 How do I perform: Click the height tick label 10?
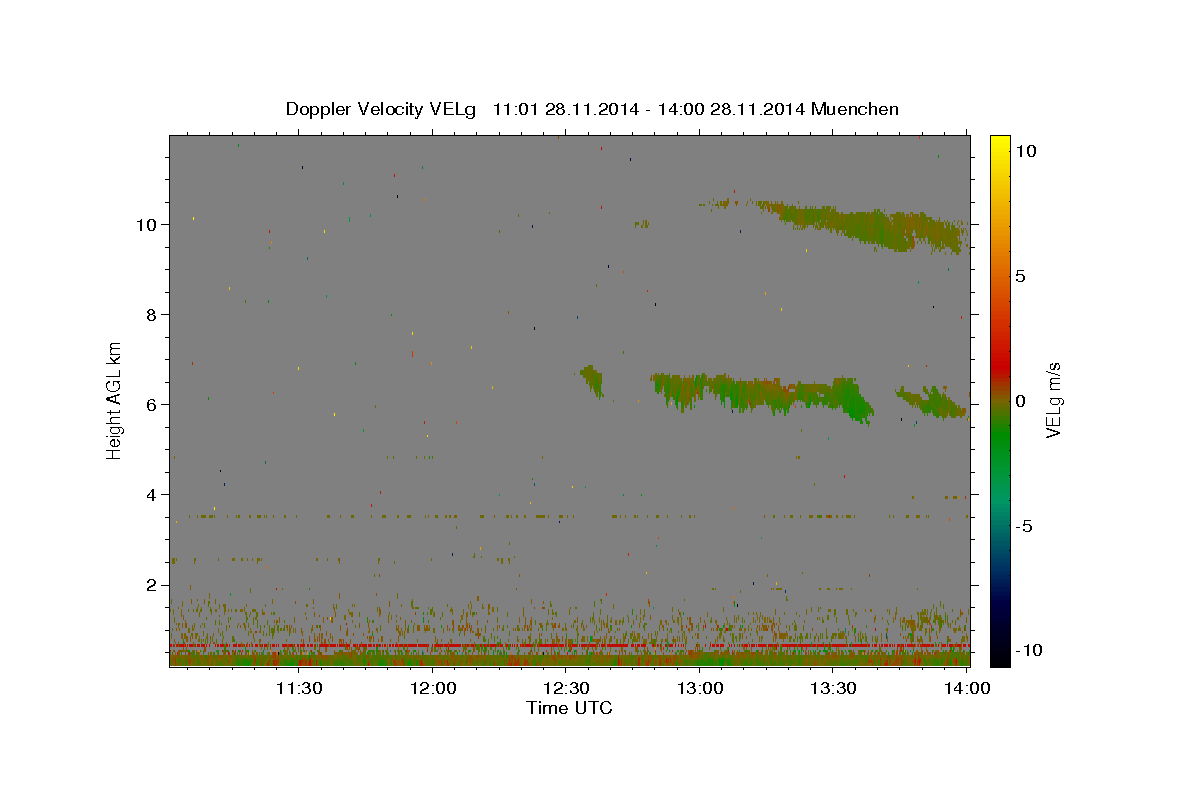point(149,224)
